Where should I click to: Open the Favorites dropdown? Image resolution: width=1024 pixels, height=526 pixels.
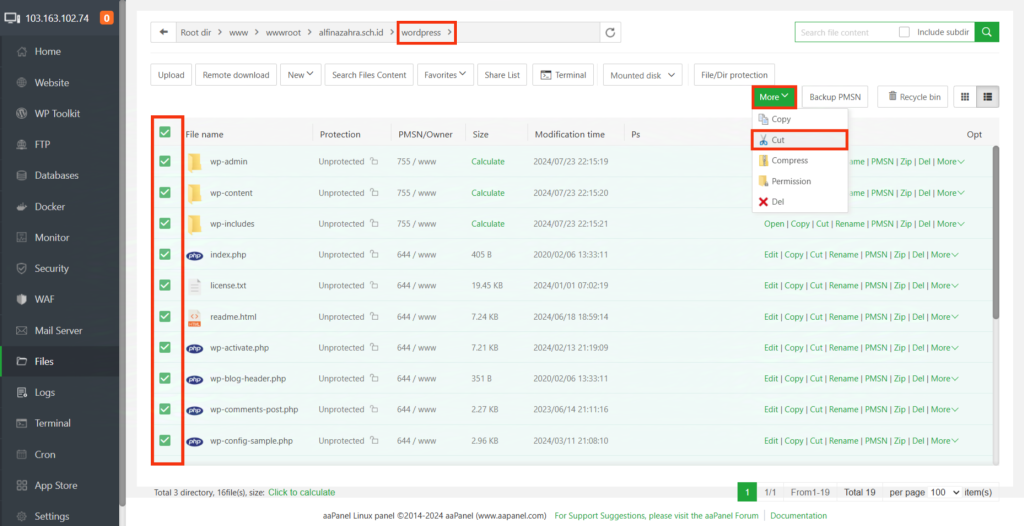tap(446, 75)
